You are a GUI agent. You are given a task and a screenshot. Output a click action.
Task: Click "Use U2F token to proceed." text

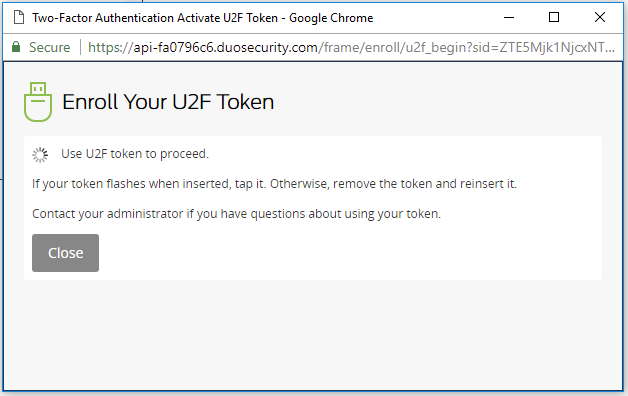coord(135,154)
